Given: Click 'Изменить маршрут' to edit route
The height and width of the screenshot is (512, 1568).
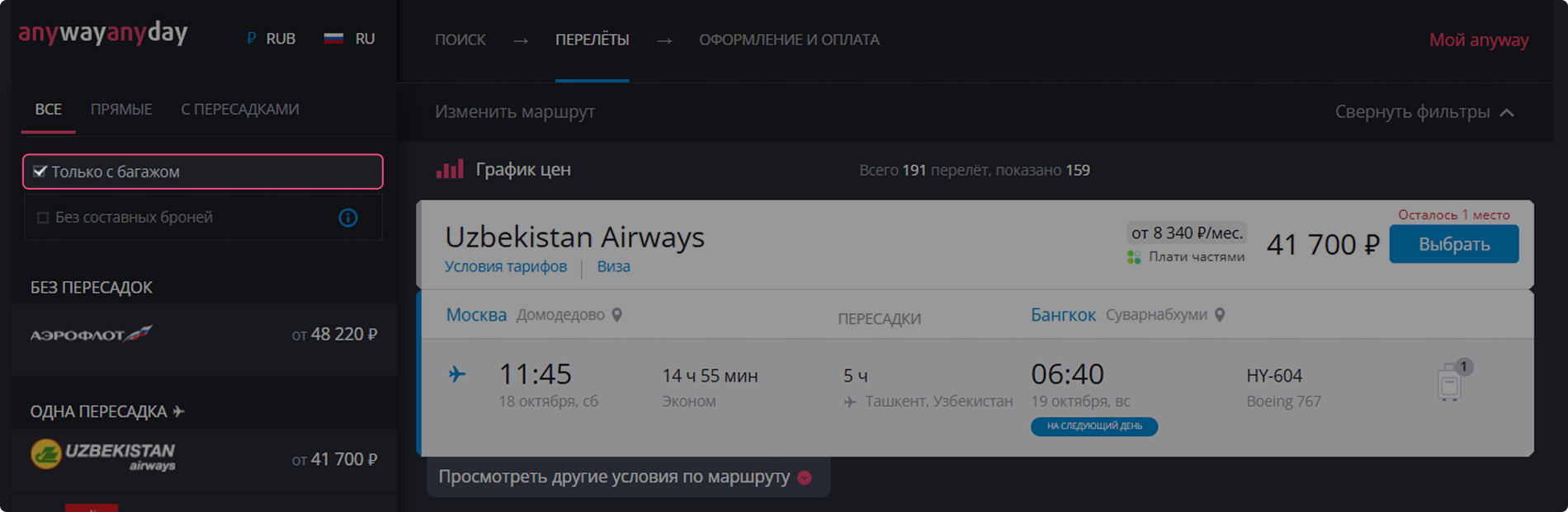Looking at the screenshot, I should [514, 112].
